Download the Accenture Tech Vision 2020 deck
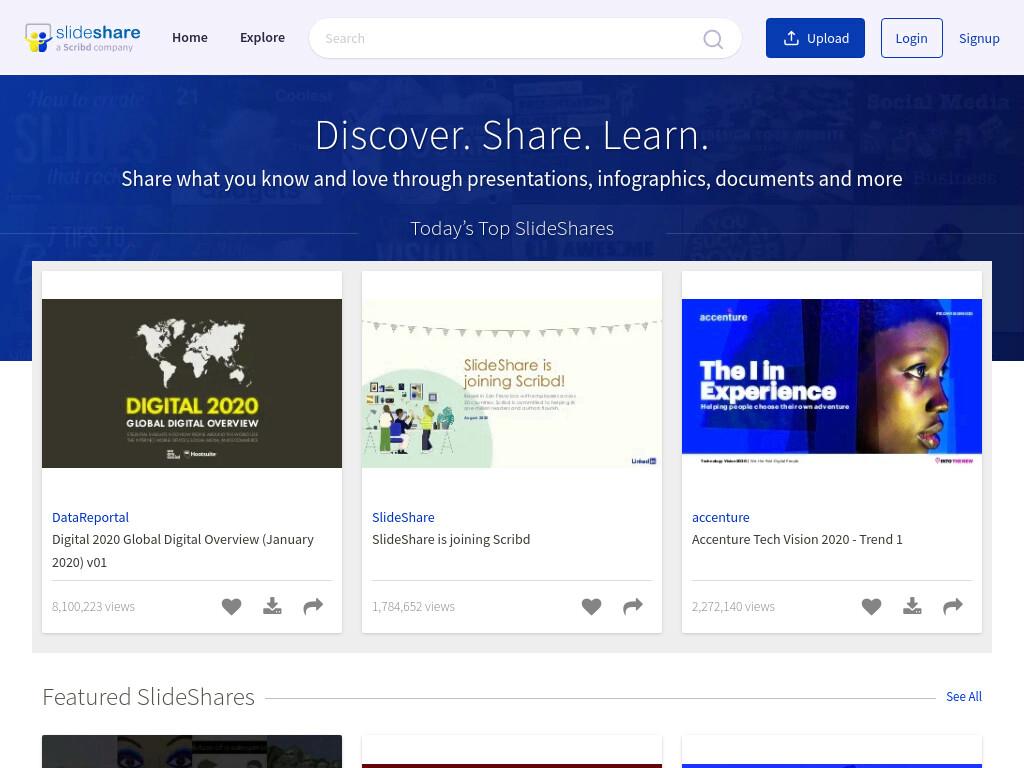The height and width of the screenshot is (768, 1024). click(x=912, y=607)
